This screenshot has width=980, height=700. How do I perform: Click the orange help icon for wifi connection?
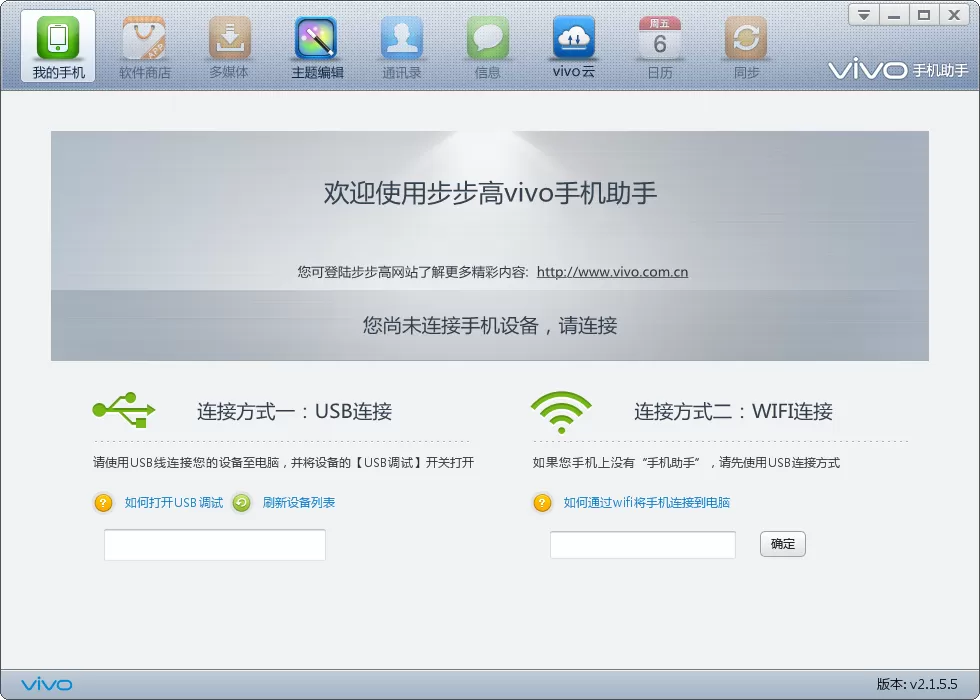click(x=542, y=502)
